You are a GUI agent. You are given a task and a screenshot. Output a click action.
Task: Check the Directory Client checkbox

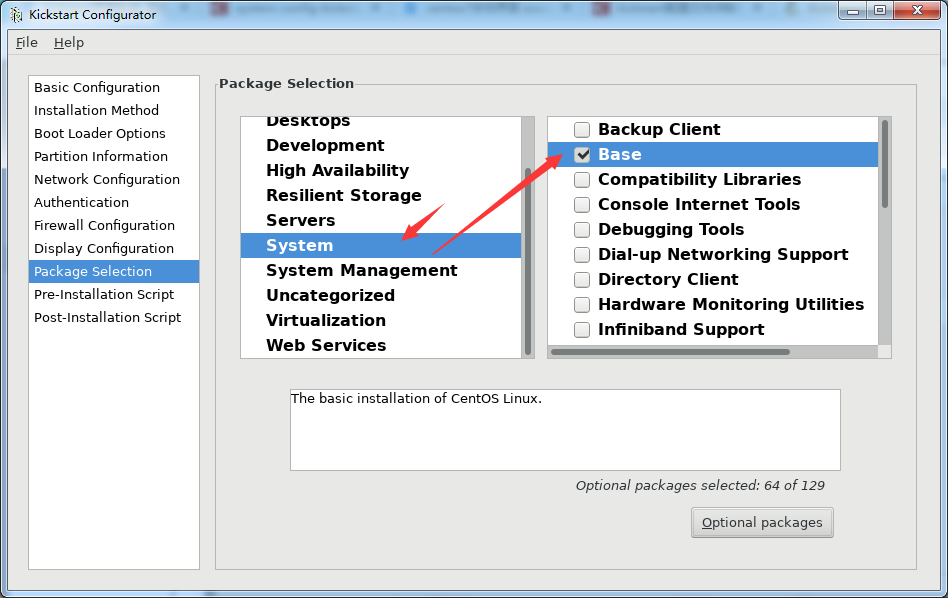tap(582, 279)
